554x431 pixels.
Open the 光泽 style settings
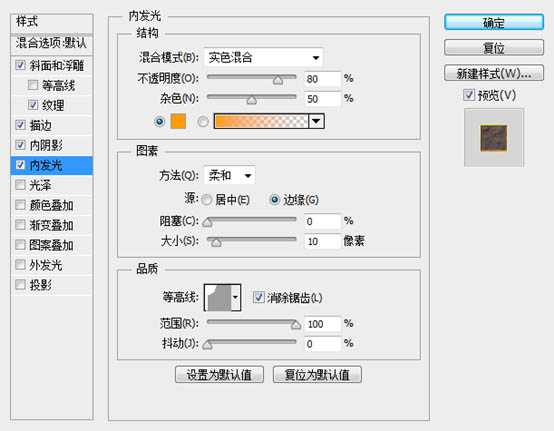point(41,185)
